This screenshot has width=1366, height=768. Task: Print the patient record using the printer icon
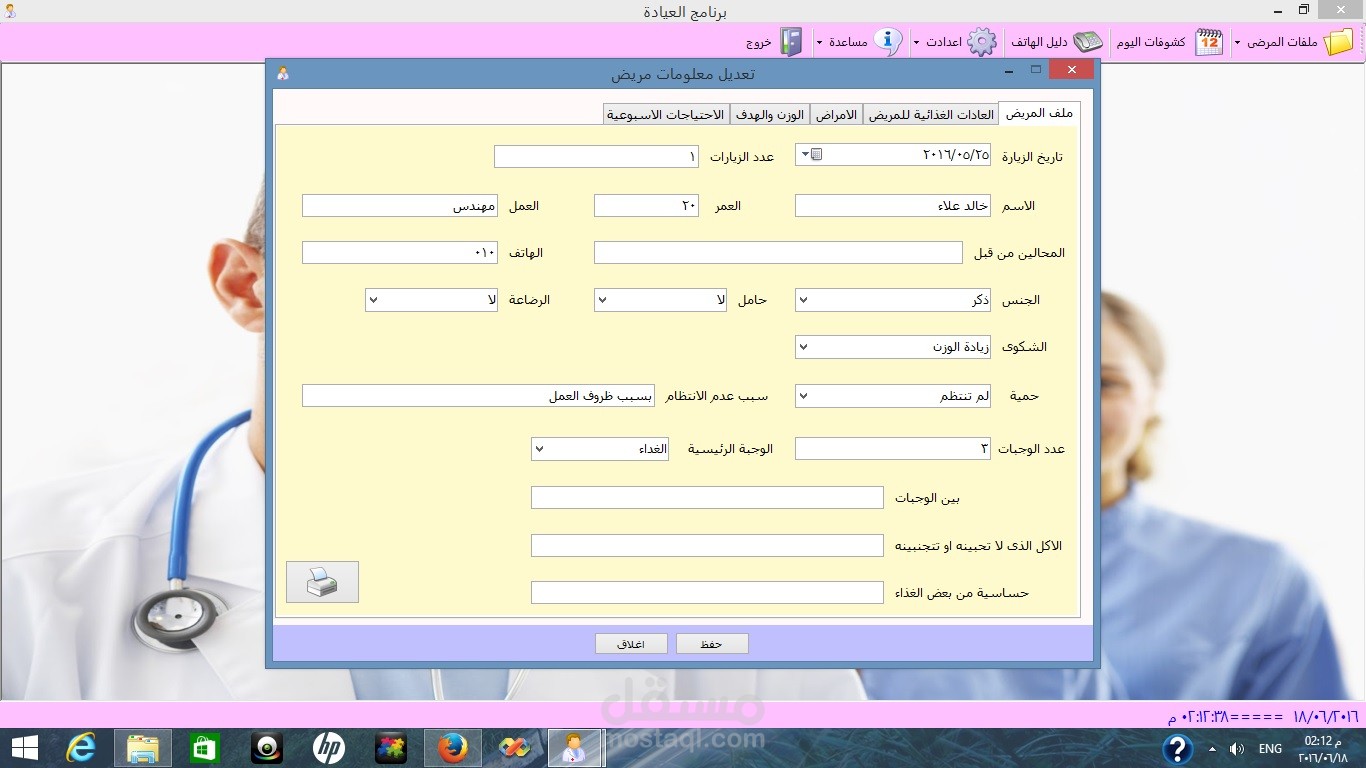click(322, 581)
